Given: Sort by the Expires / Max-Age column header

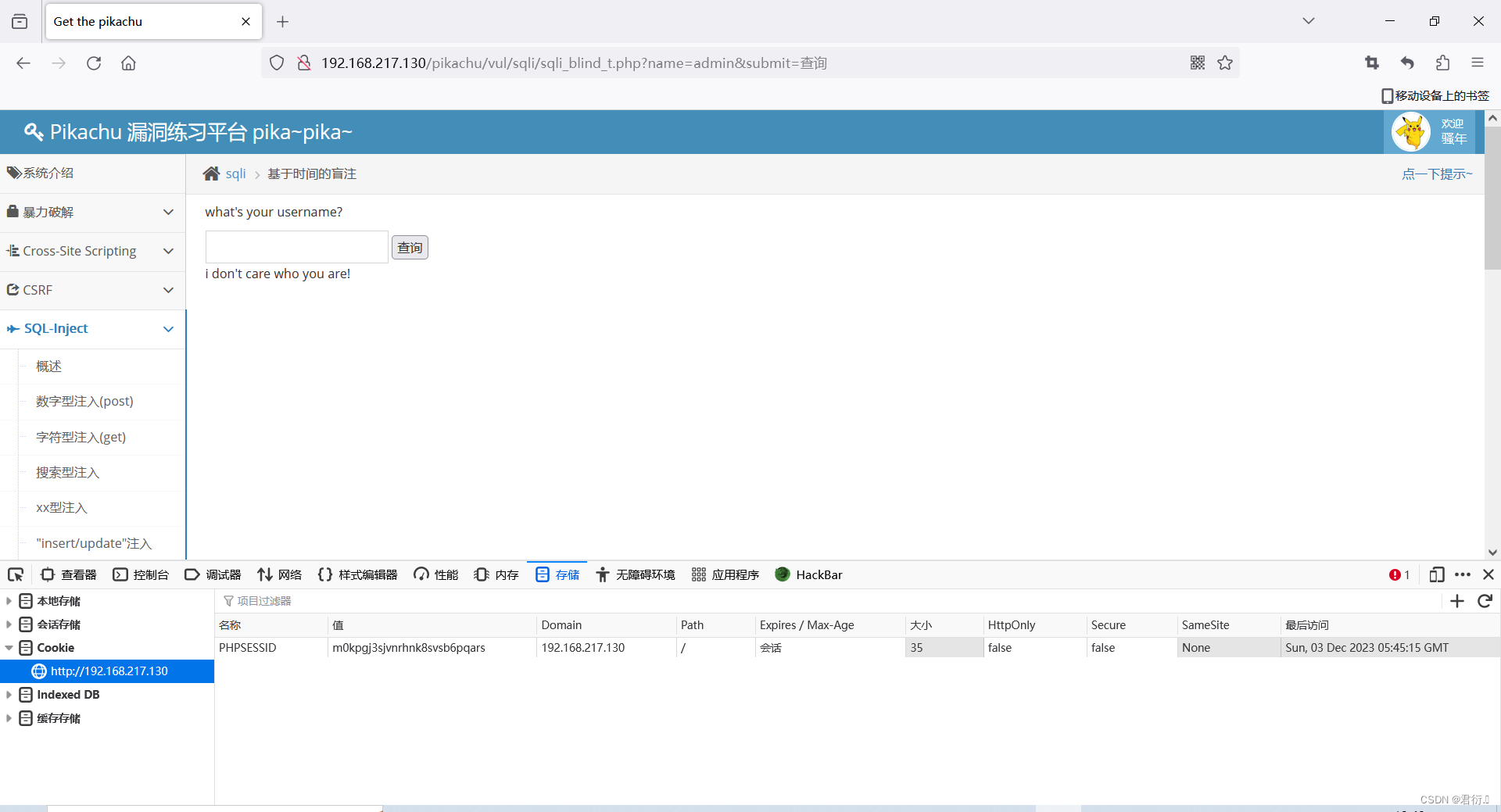Looking at the screenshot, I should pos(829,625).
